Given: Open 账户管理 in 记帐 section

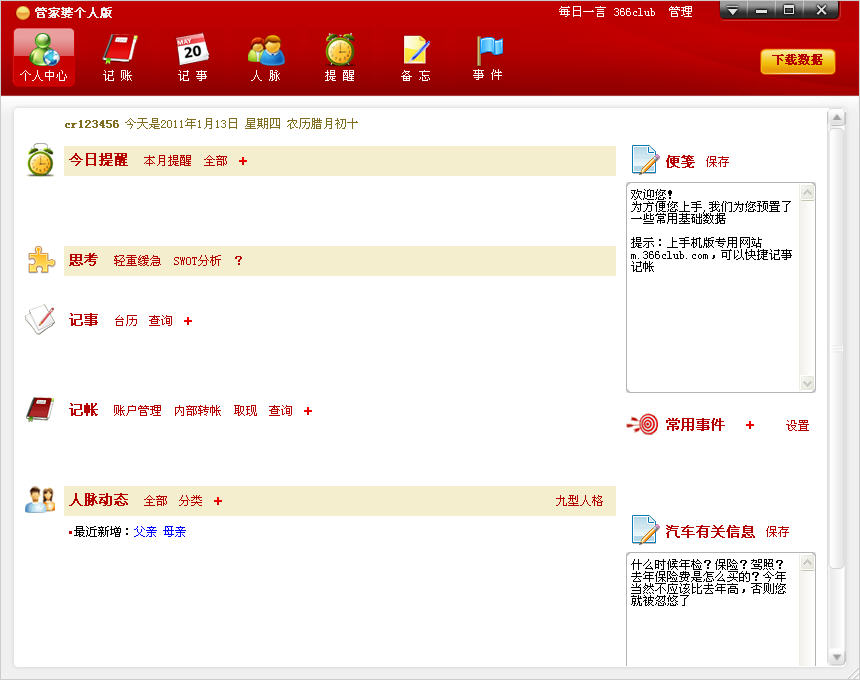Looking at the screenshot, I should (137, 411).
